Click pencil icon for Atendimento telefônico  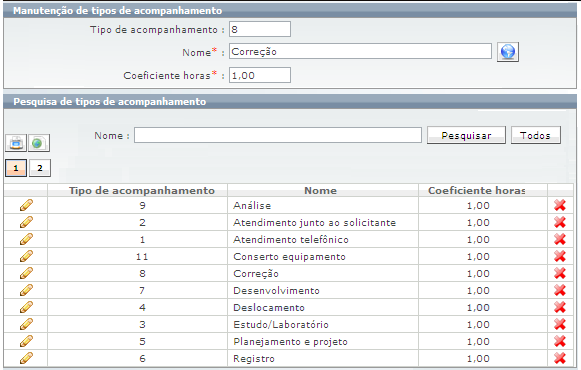coord(26,239)
